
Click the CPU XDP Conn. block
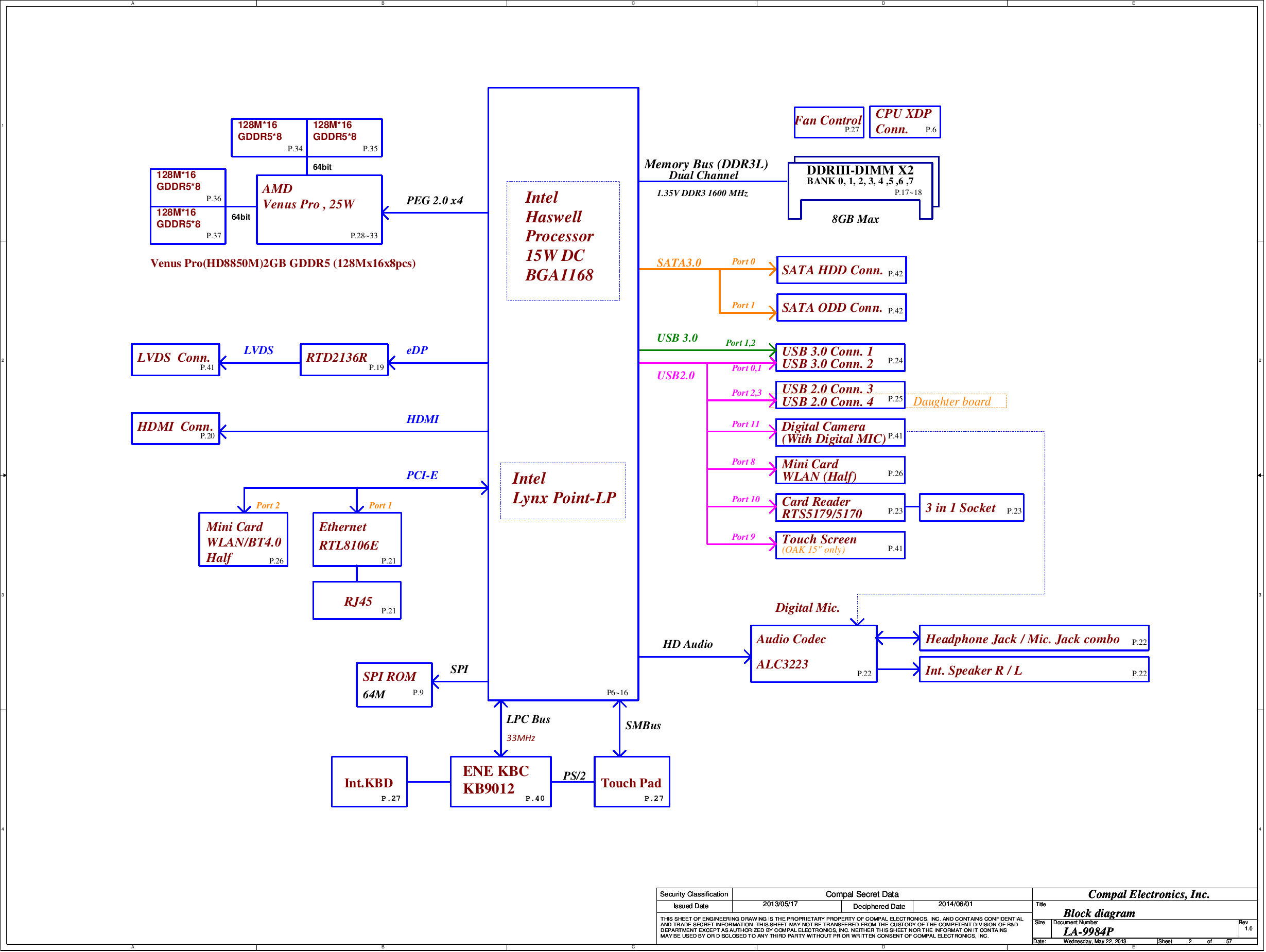point(905,122)
